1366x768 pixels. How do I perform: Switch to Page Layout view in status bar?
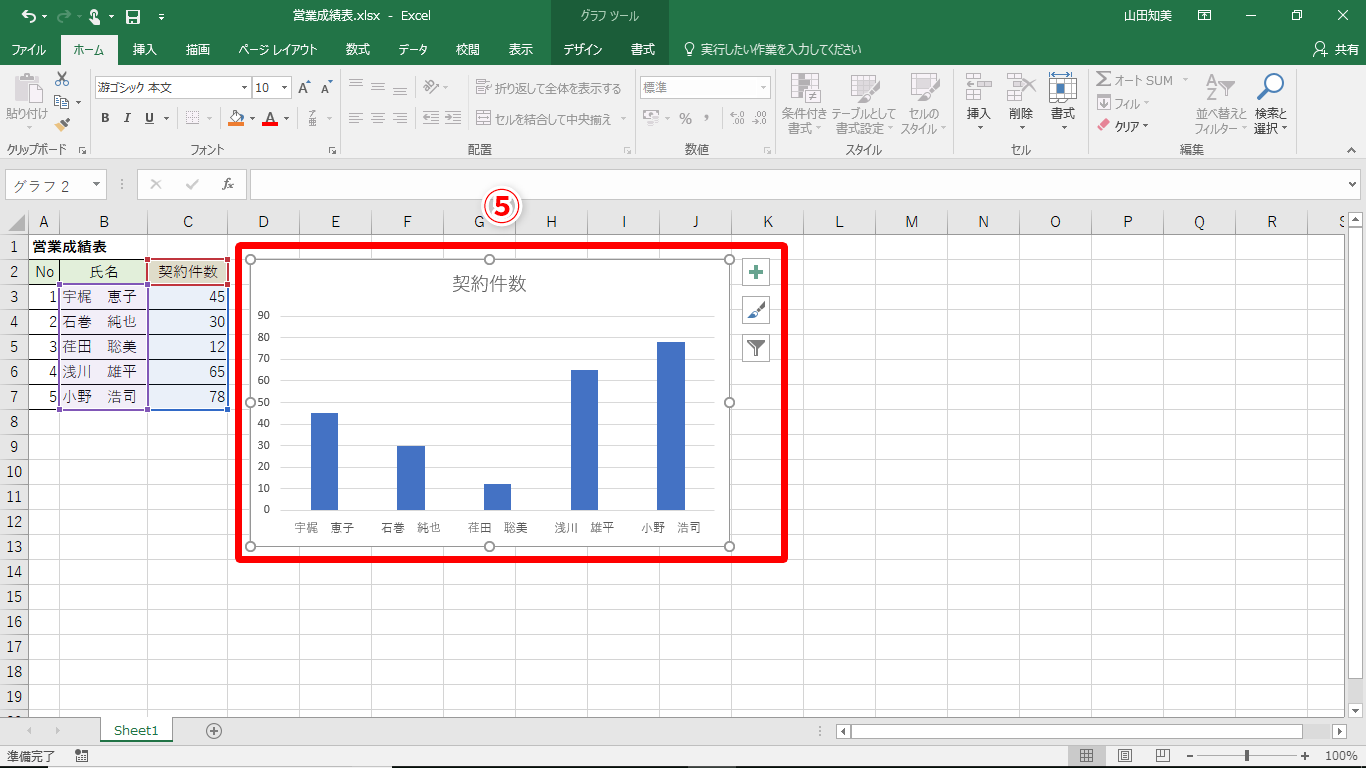[x=1125, y=756]
